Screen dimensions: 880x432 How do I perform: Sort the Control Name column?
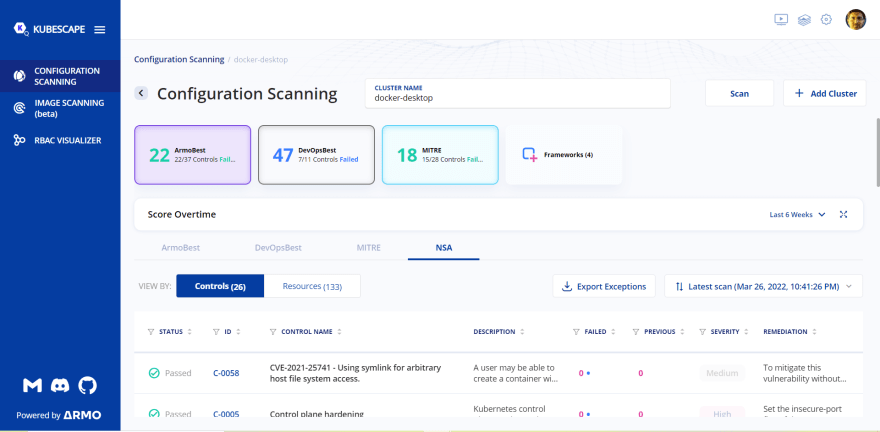click(339, 332)
